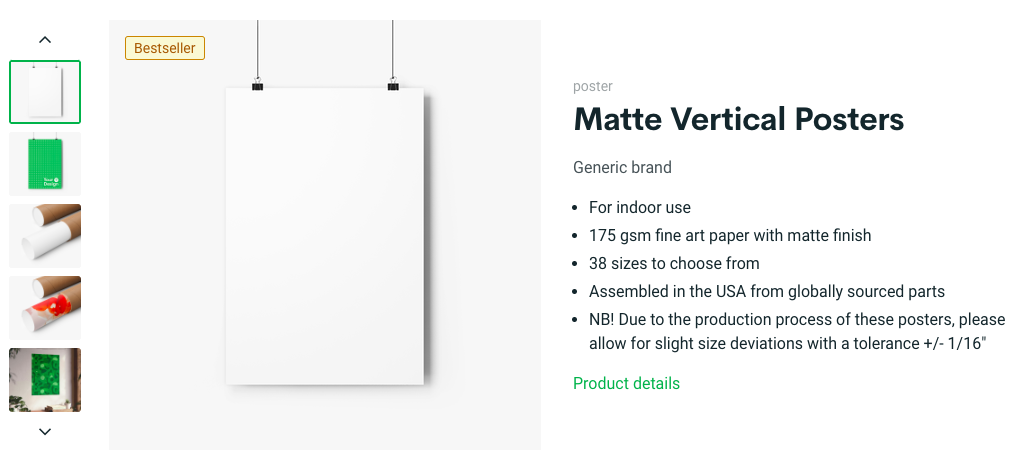Screen dimensions: 1024x450
Task: Click the left binder clip on poster
Action: tap(257, 85)
